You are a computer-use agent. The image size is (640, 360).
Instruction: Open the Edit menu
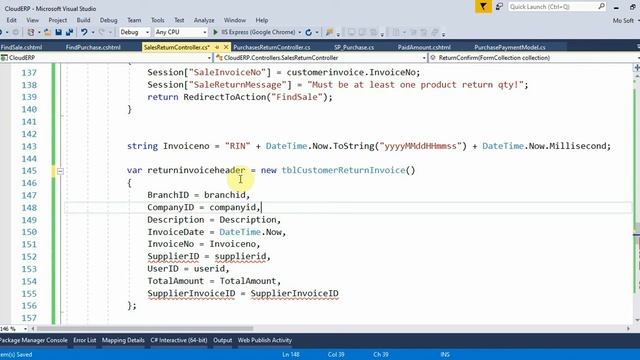click(x=11, y=20)
